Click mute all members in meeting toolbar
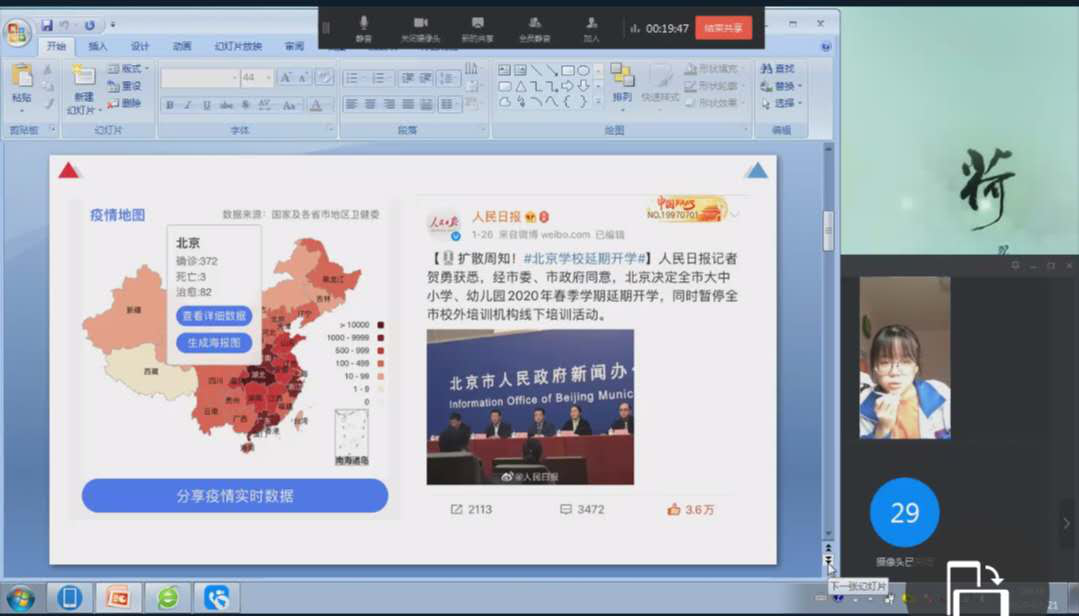1079x616 pixels. coord(534,29)
